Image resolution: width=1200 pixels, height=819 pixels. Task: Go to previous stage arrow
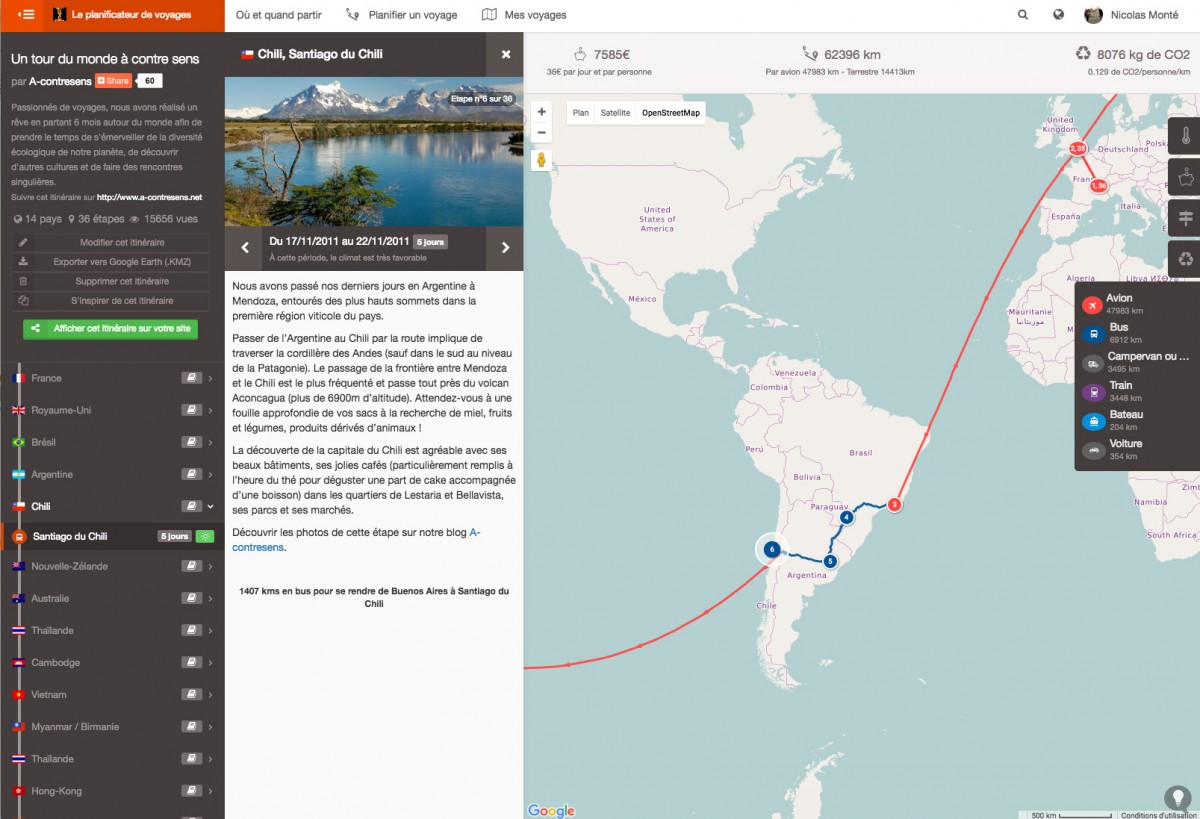click(x=244, y=248)
